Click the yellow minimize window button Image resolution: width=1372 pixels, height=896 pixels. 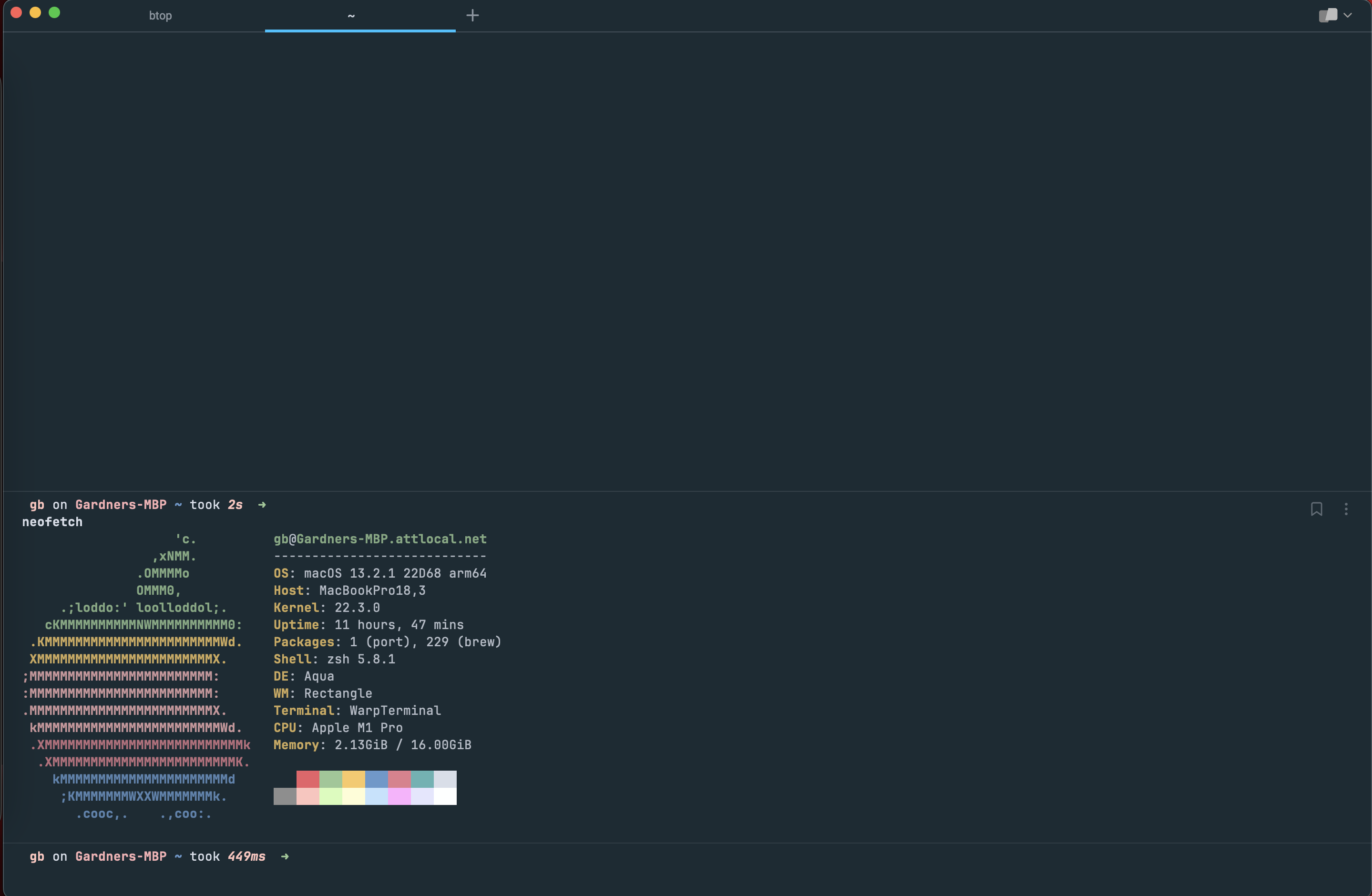[x=35, y=13]
